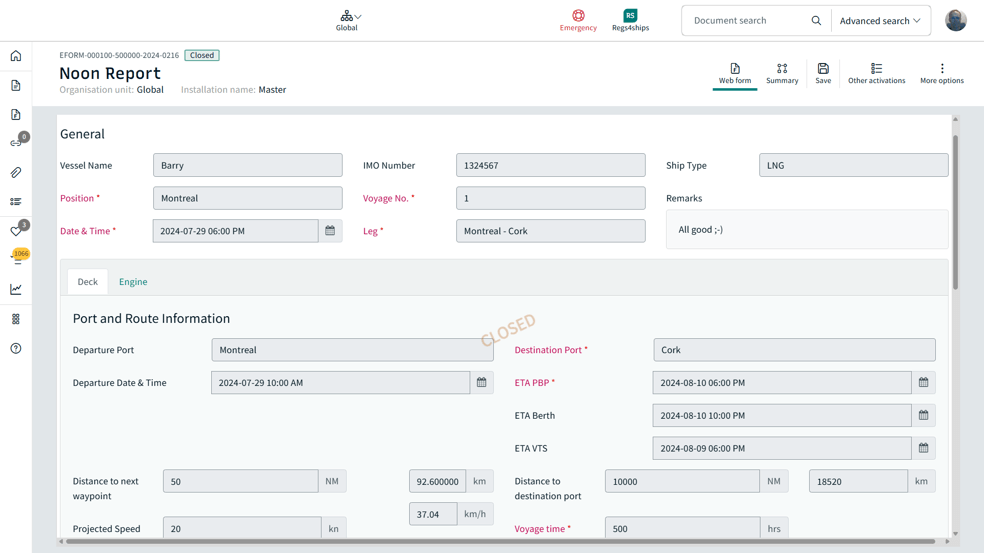Click the attachments paperclip icon

pos(16,173)
